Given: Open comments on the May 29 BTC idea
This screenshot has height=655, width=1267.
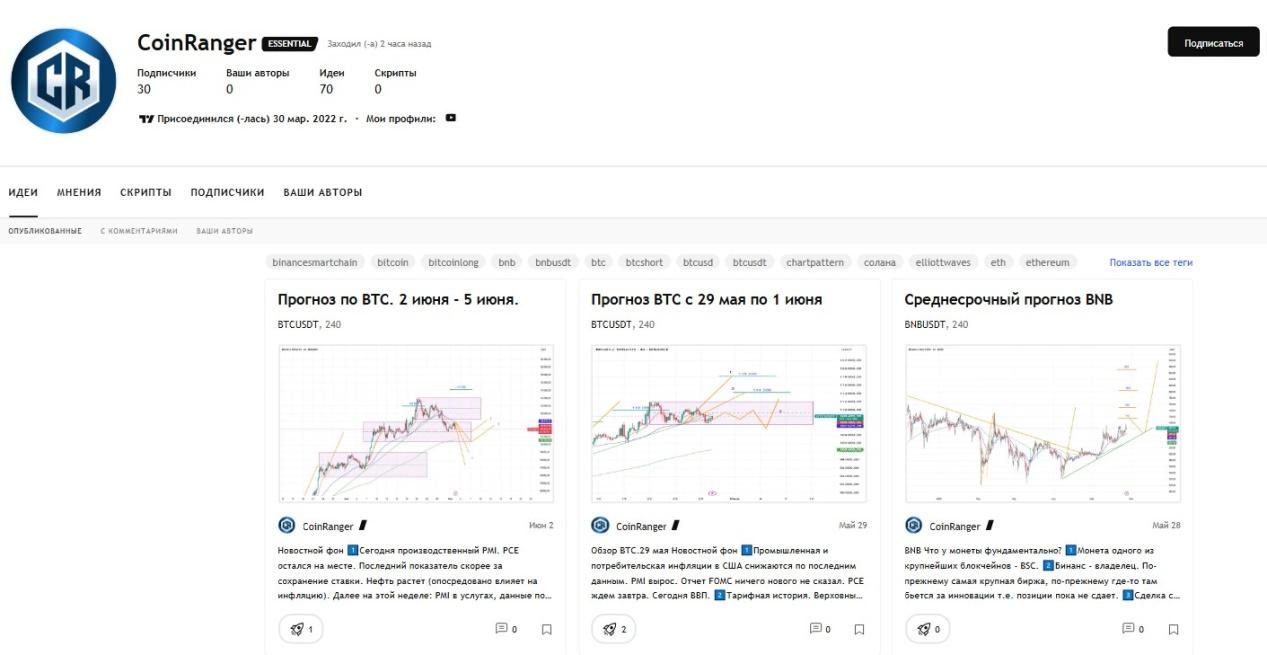Looking at the screenshot, I should point(819,629).
